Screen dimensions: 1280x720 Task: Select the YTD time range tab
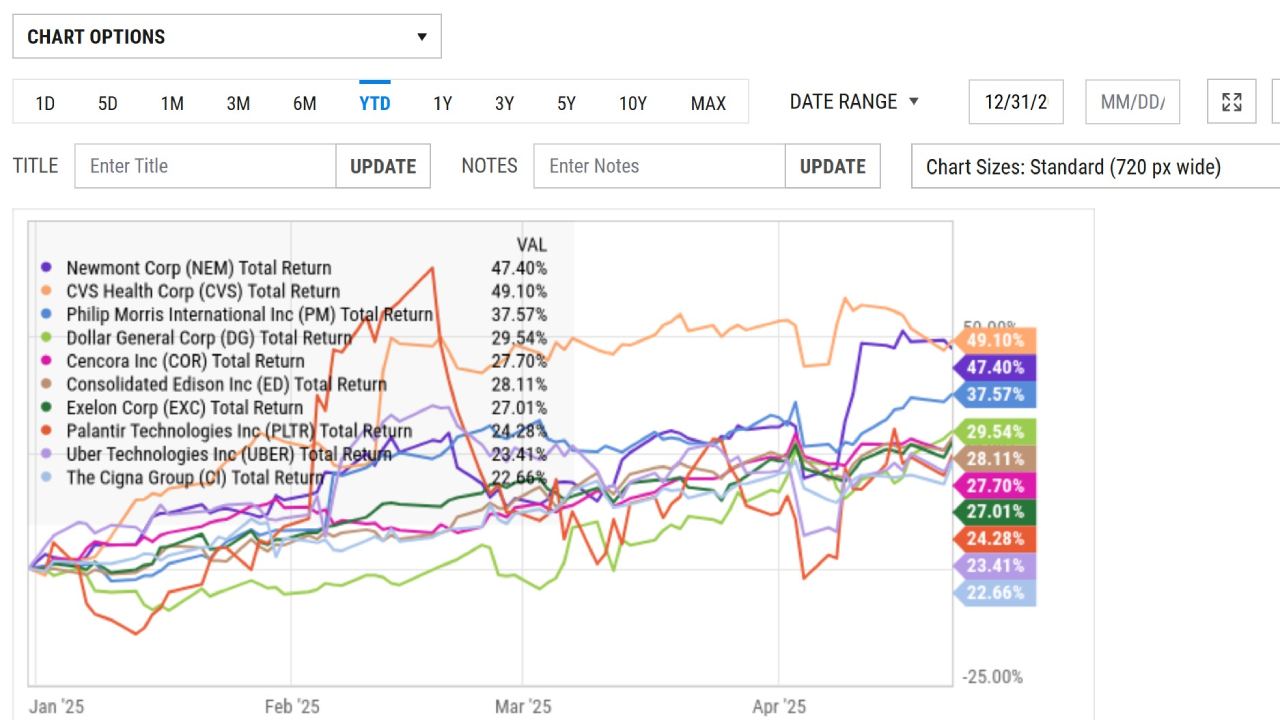(375, 103)
